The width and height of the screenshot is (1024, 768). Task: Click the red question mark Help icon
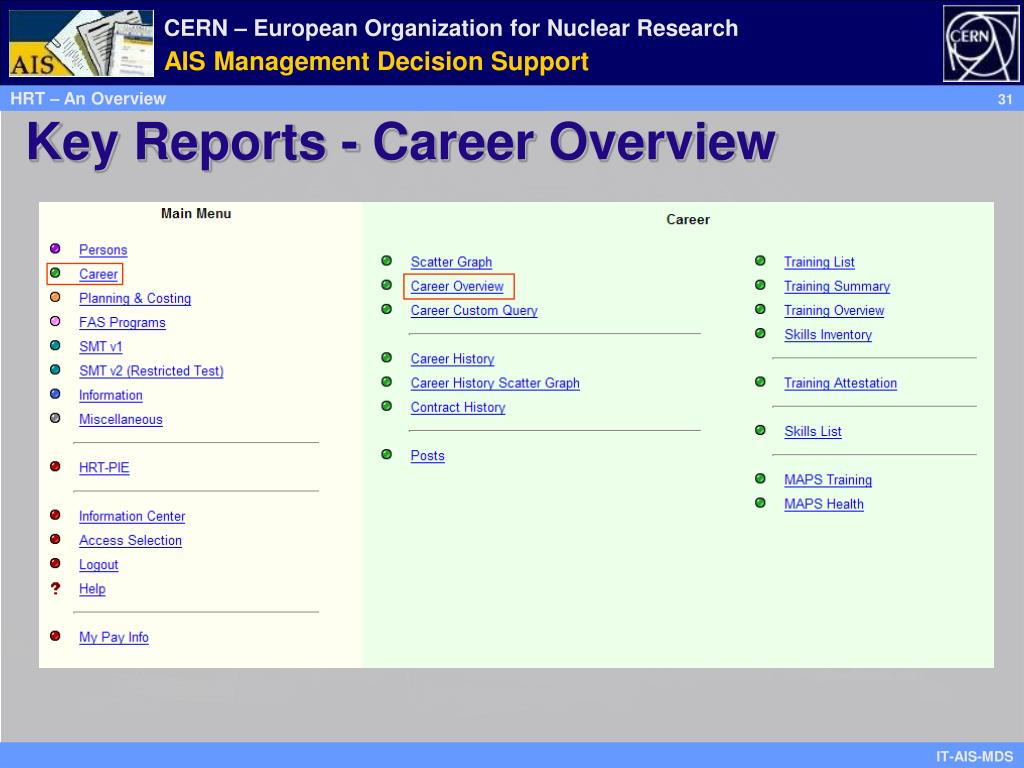click(x=55, y=588)
